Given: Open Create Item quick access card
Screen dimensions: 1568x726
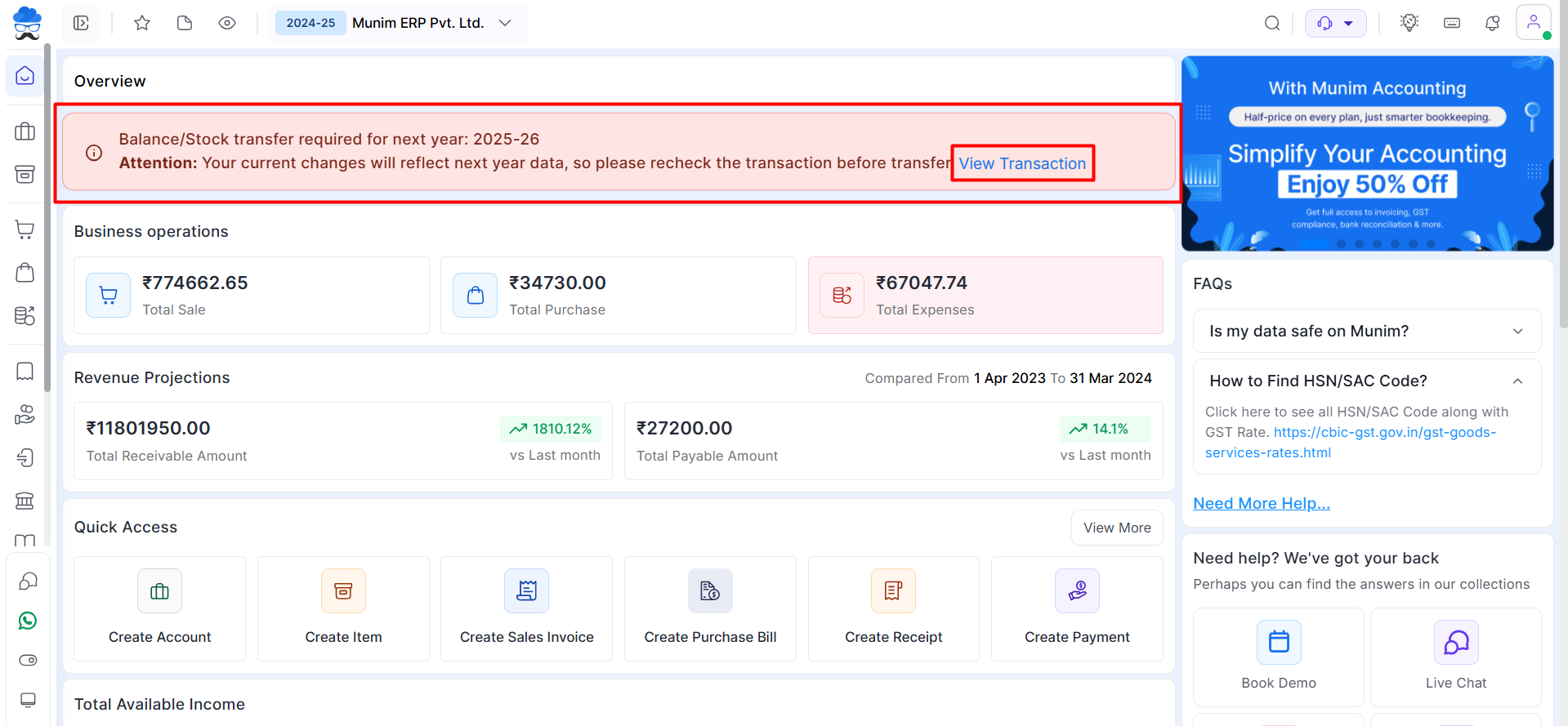Looking at the screenshot, I should pyautogui.click(x=343, y=609).
